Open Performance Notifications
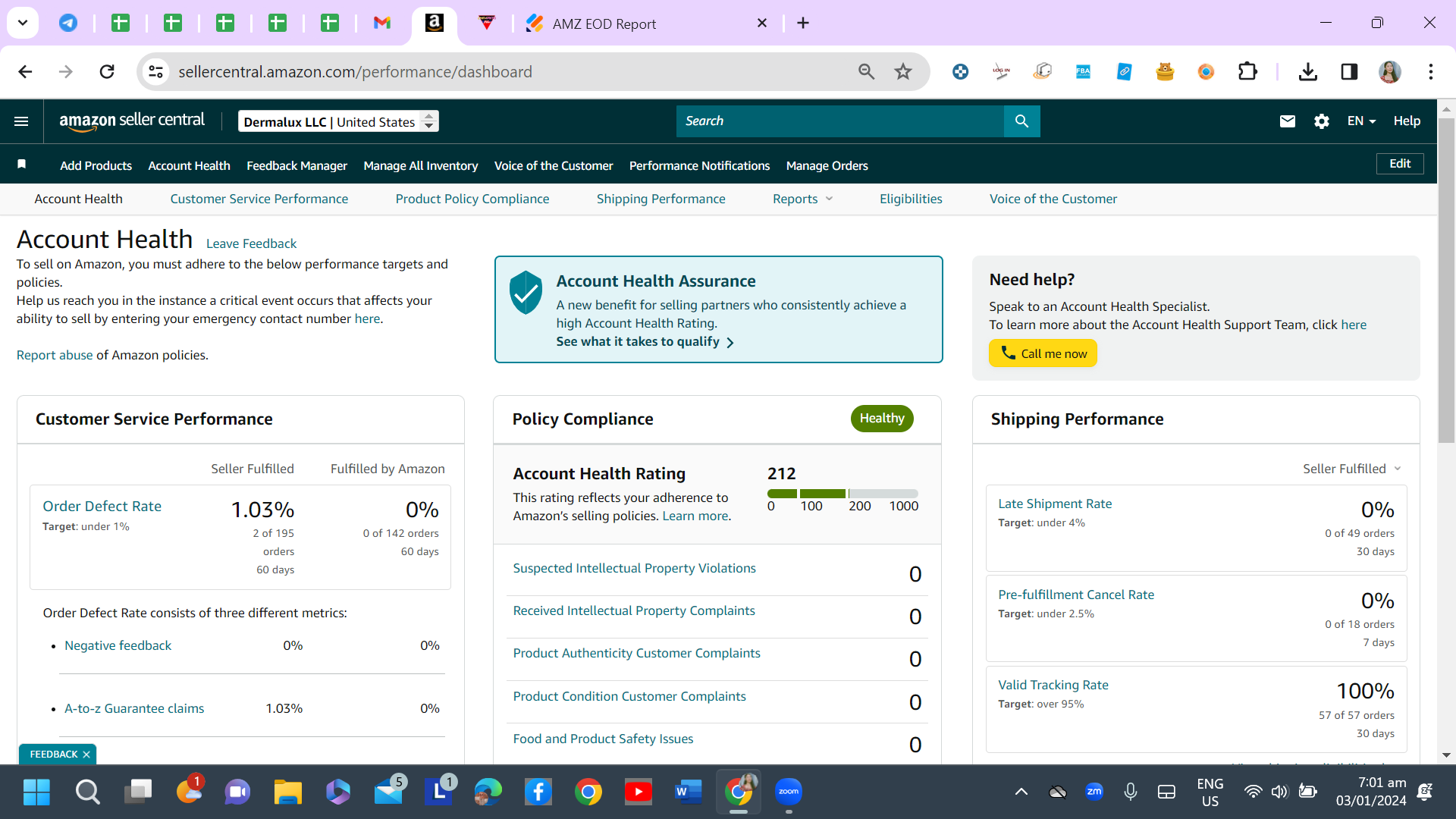 pyautogui.click(x=699, y=165)
